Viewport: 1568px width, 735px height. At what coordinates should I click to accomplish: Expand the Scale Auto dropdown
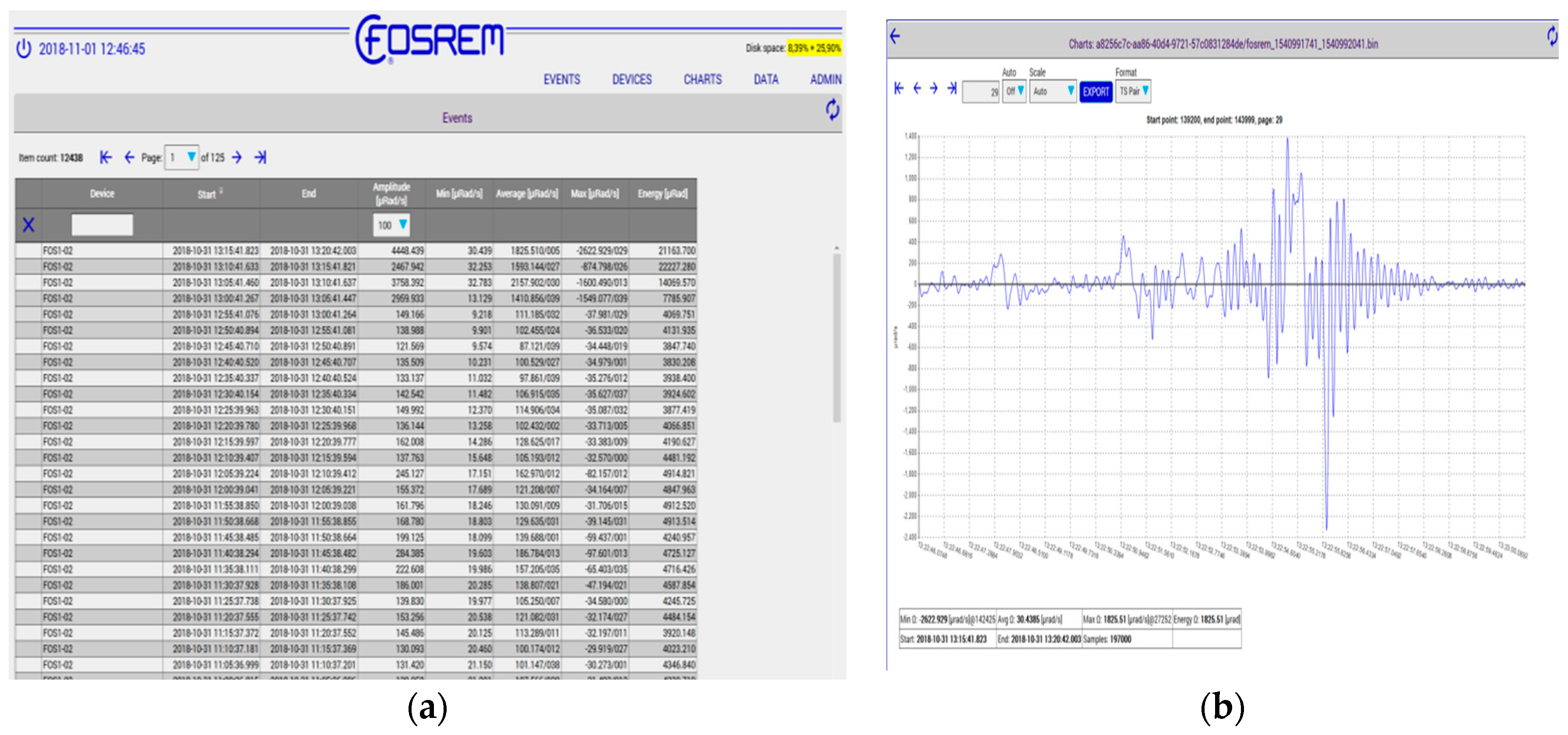coord(1053,91)
